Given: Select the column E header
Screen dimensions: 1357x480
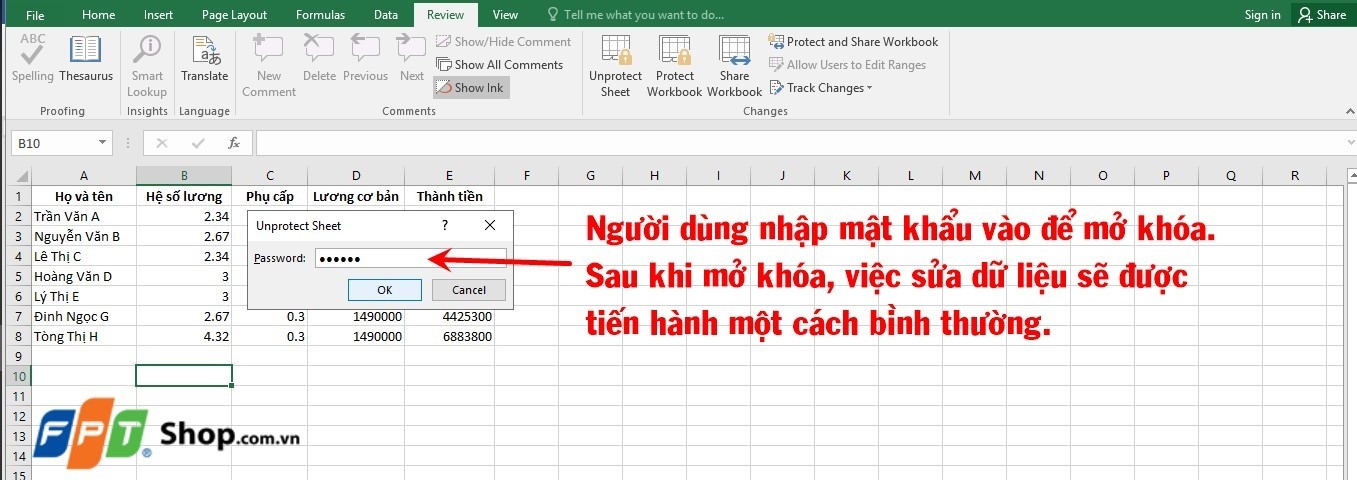Looking at the screenshot, I should tap(449, 175).
